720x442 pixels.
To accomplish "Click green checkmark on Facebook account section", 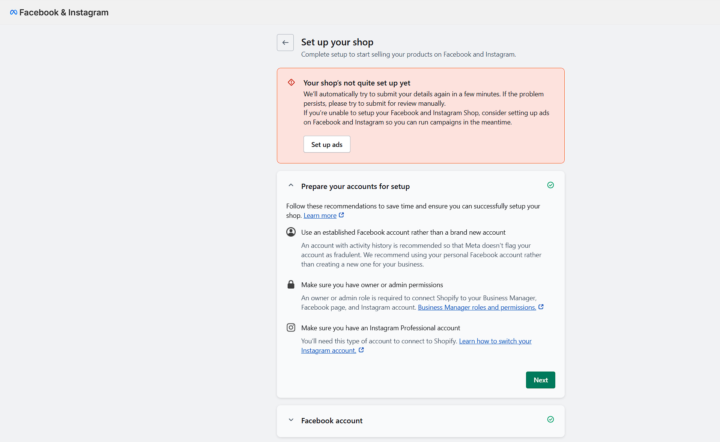I will 550,420.
